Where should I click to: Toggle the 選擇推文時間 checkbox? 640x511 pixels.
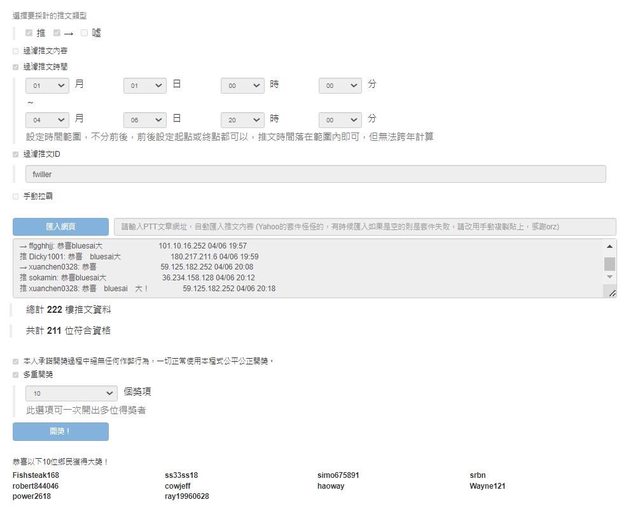[15, 66]
